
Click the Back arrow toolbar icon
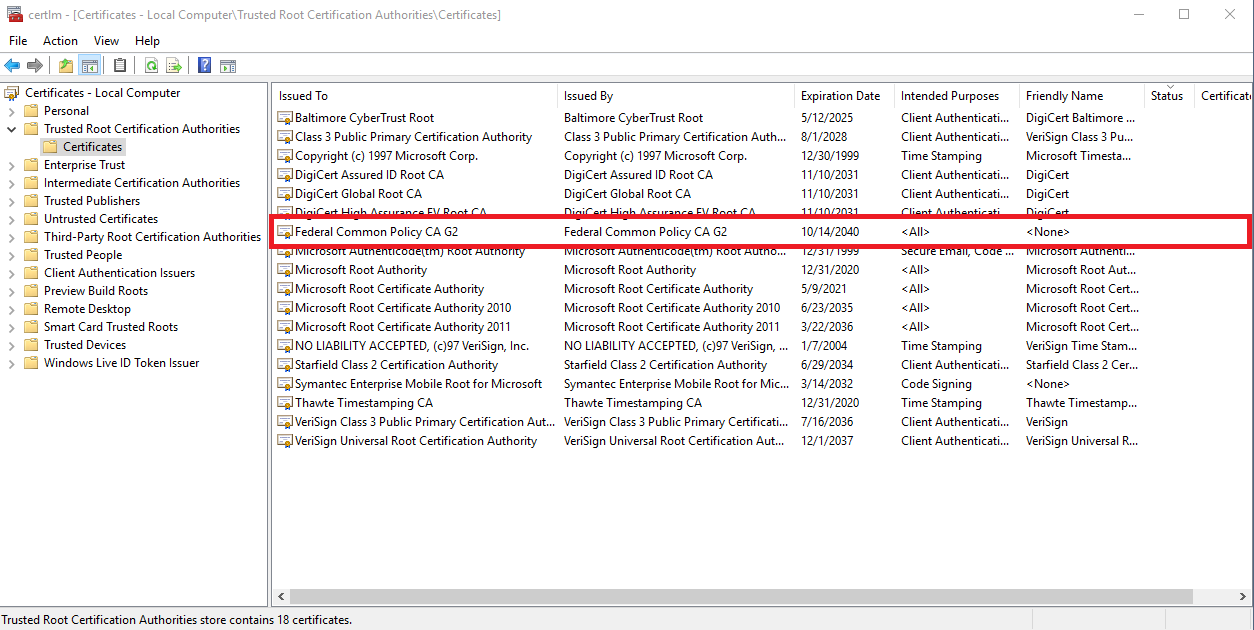12,66
